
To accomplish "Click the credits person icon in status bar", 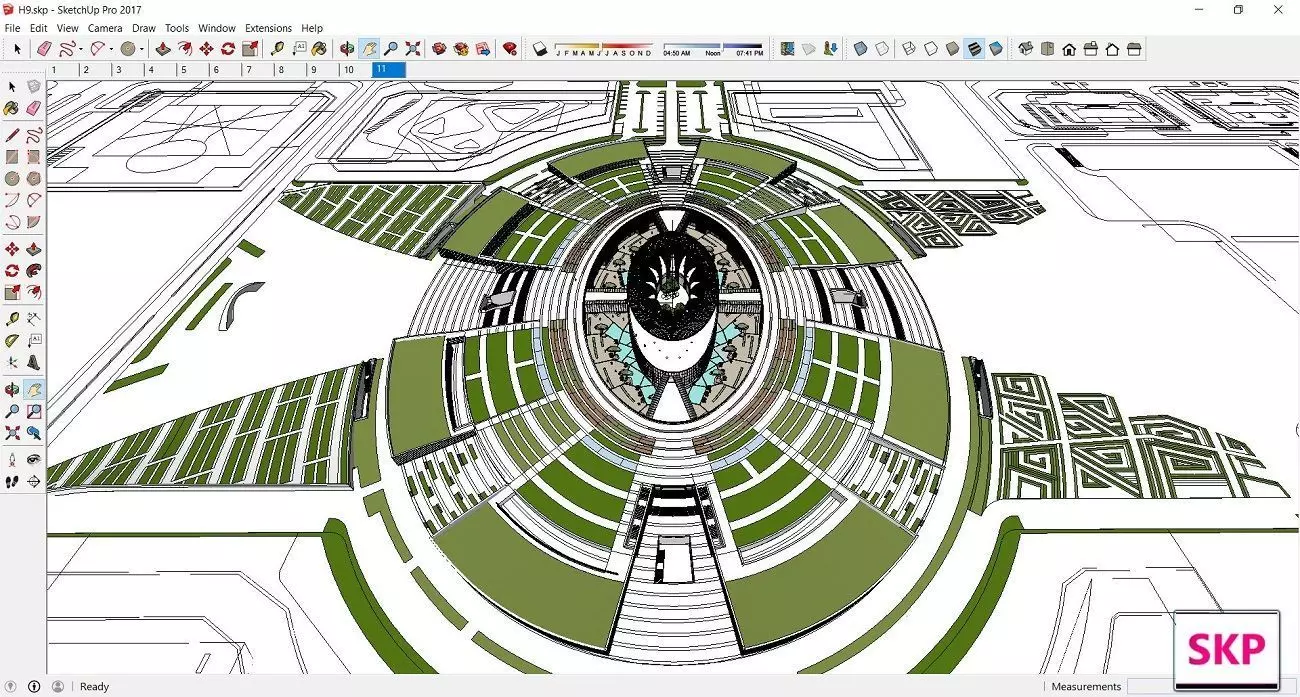I will pos(57,686).
